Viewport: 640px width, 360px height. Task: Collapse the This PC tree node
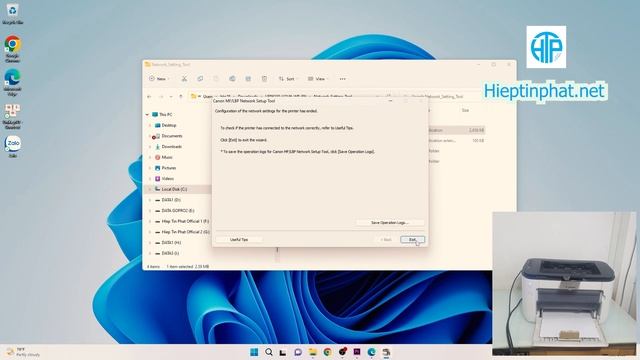[x=147, y=115]
